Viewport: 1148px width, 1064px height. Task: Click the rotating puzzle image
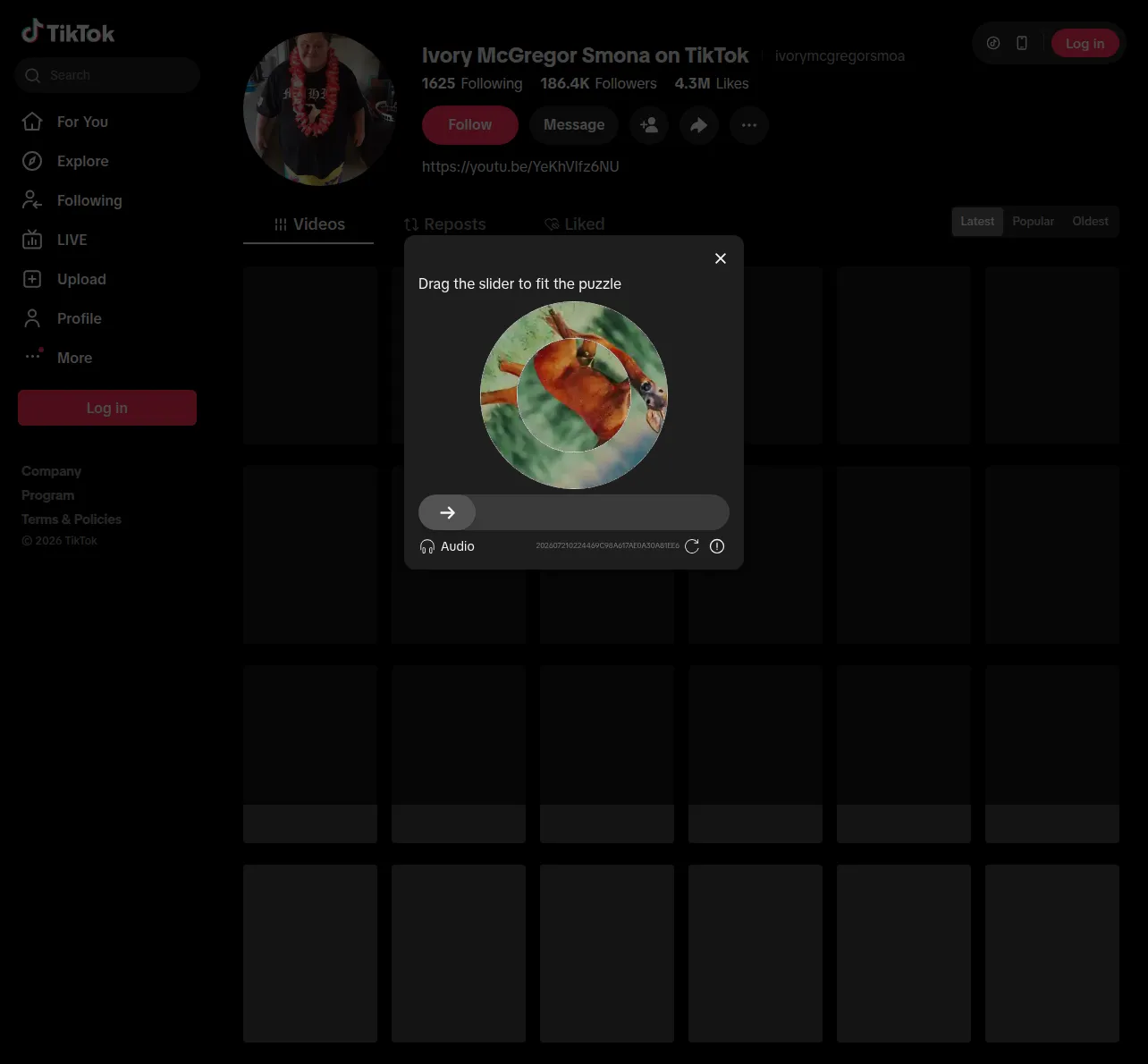(574, 395)
